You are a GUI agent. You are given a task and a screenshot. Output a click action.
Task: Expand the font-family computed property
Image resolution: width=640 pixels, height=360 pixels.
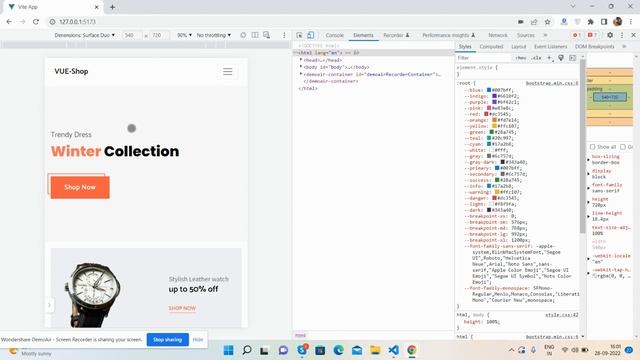pyautogui.click(x=589, y=188)
